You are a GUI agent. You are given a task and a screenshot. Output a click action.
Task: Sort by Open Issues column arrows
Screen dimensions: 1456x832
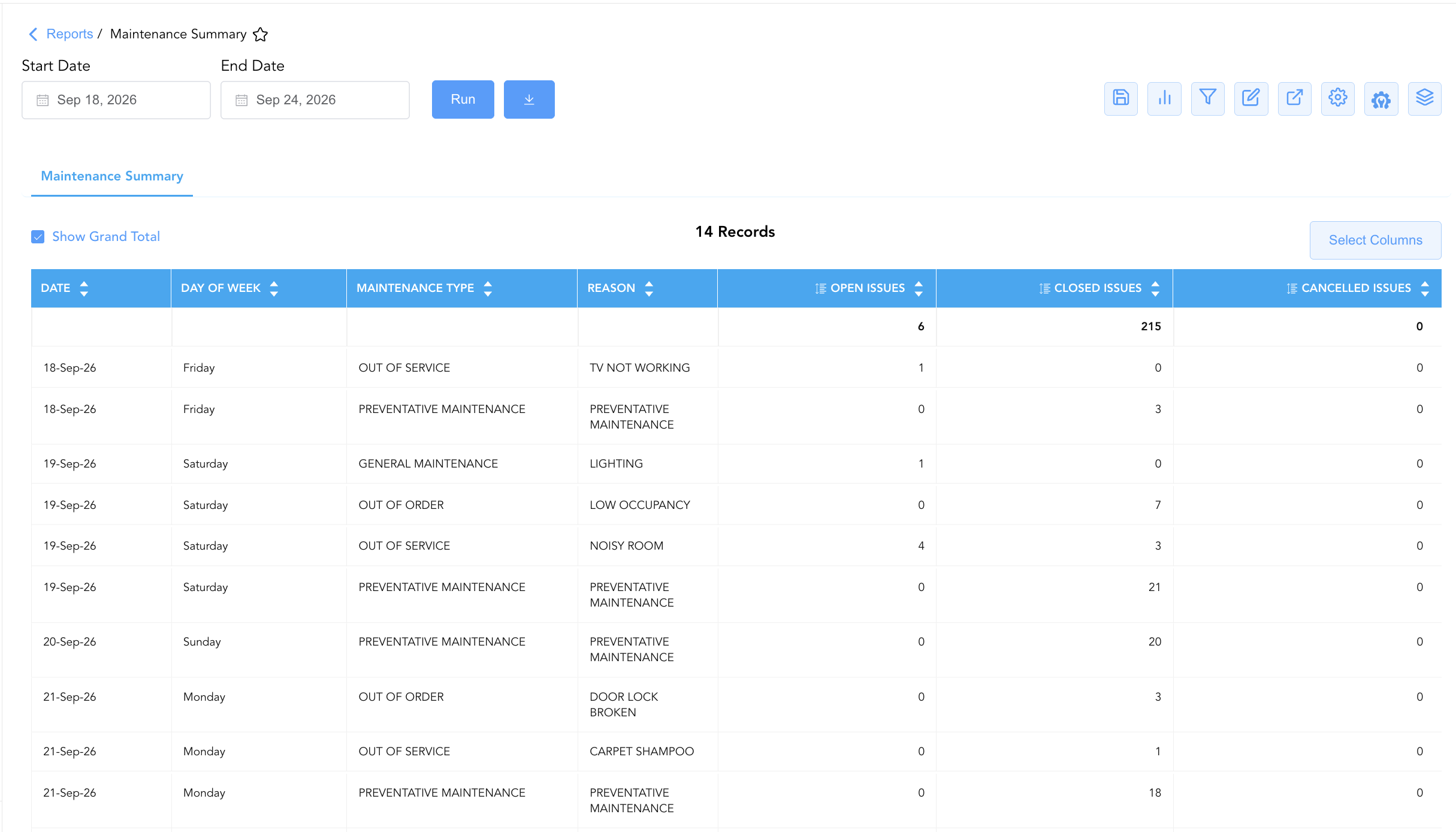tap(919, 288)
